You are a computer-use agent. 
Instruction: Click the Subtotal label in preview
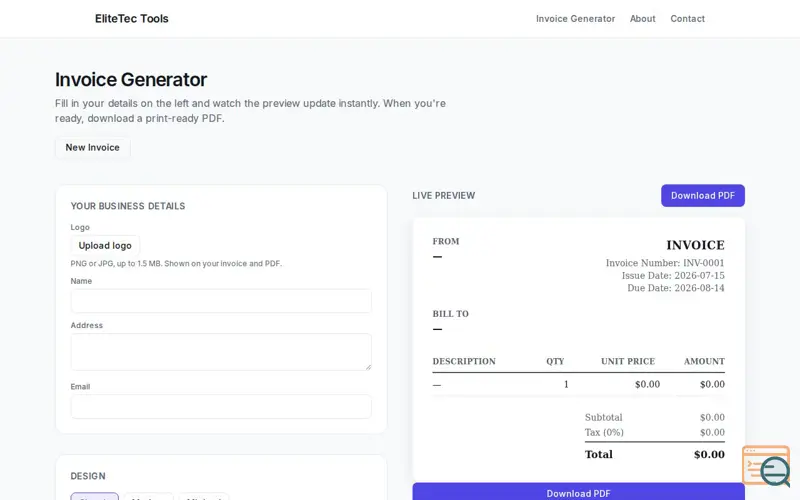point(604,417)
